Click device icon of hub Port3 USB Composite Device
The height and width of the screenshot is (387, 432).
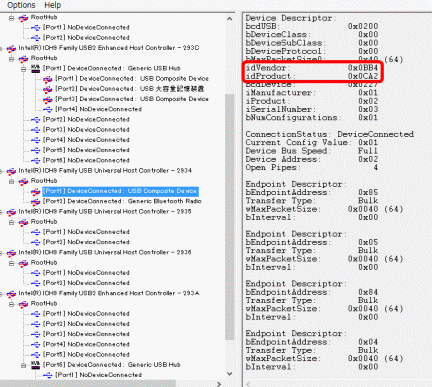tap(48, 99)
